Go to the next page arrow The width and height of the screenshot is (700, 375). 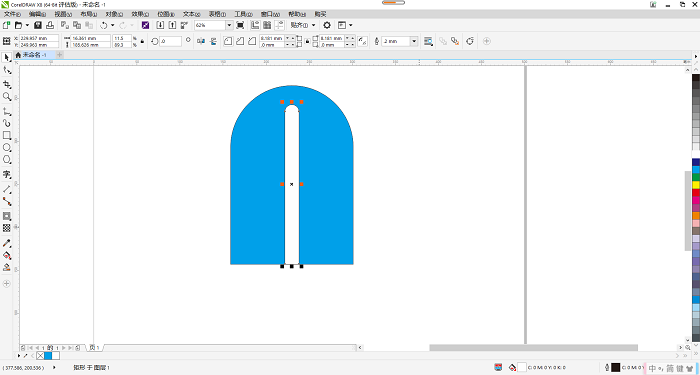click(x=63, y=347)
